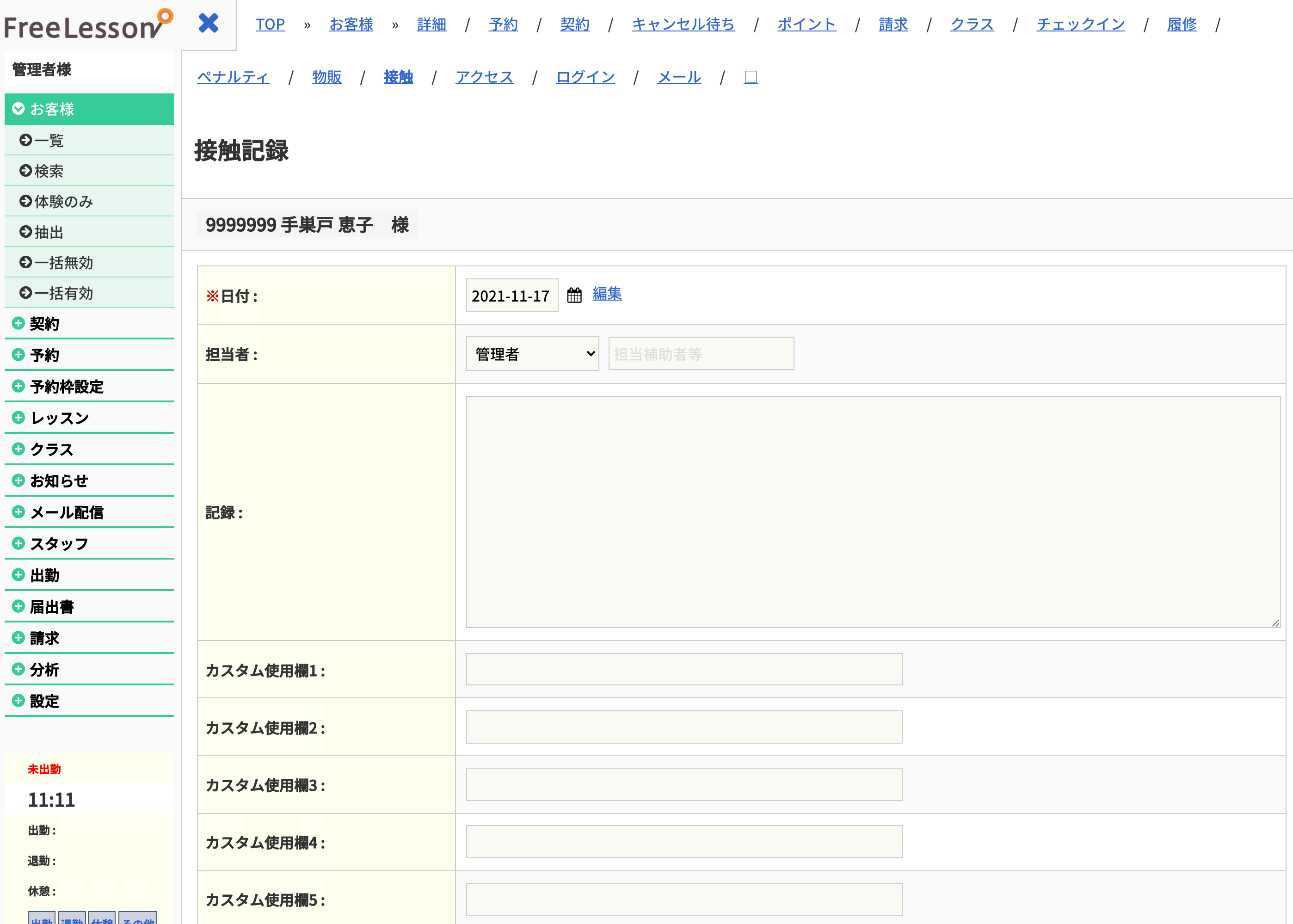The width and height of the screenshot is (1293, 924).
Task: Open the 請求 tab link in top navigation
Action: click(893, 25)
